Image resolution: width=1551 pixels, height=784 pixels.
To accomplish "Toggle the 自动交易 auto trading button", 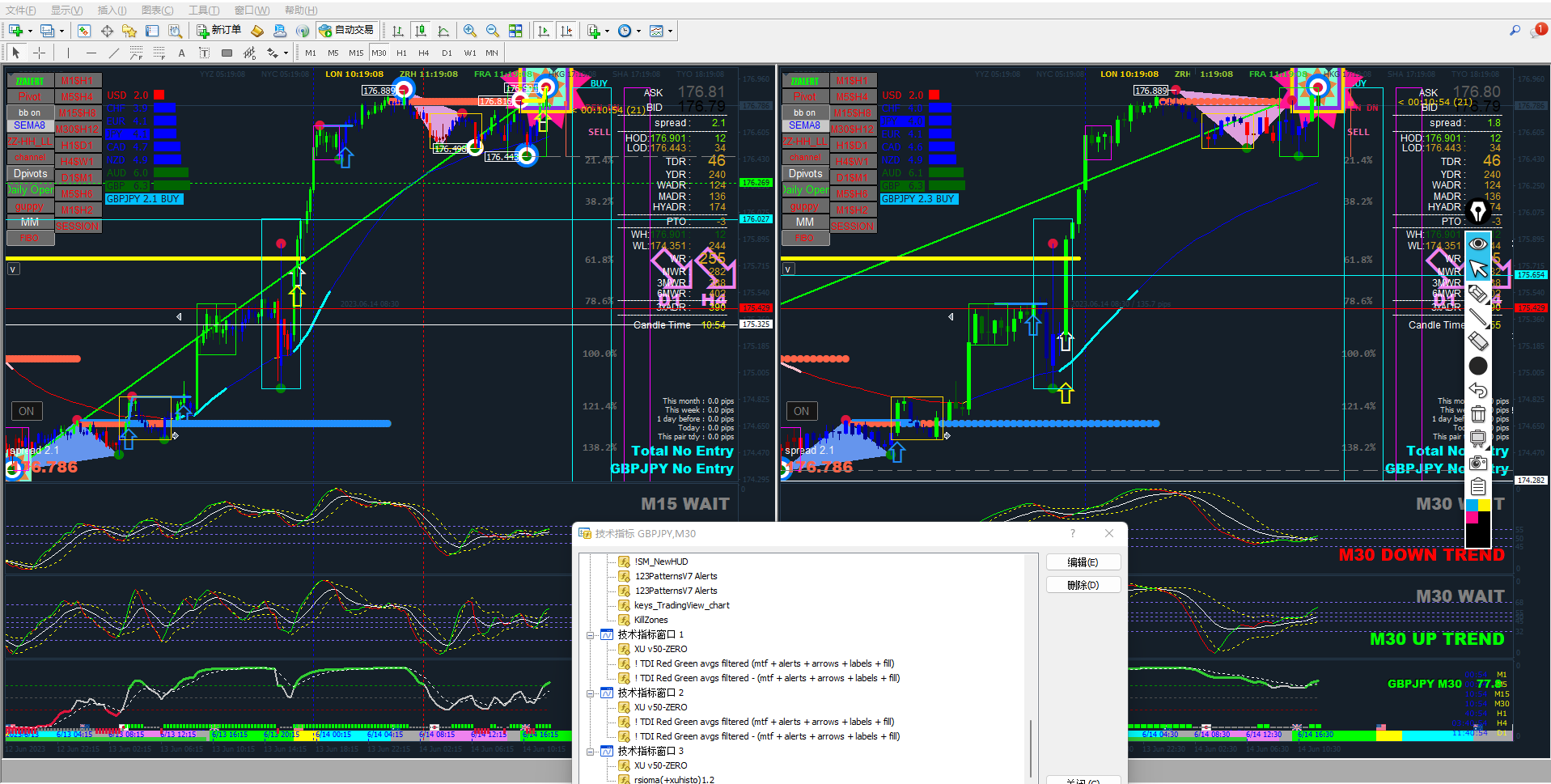I will tap(346, 31).
